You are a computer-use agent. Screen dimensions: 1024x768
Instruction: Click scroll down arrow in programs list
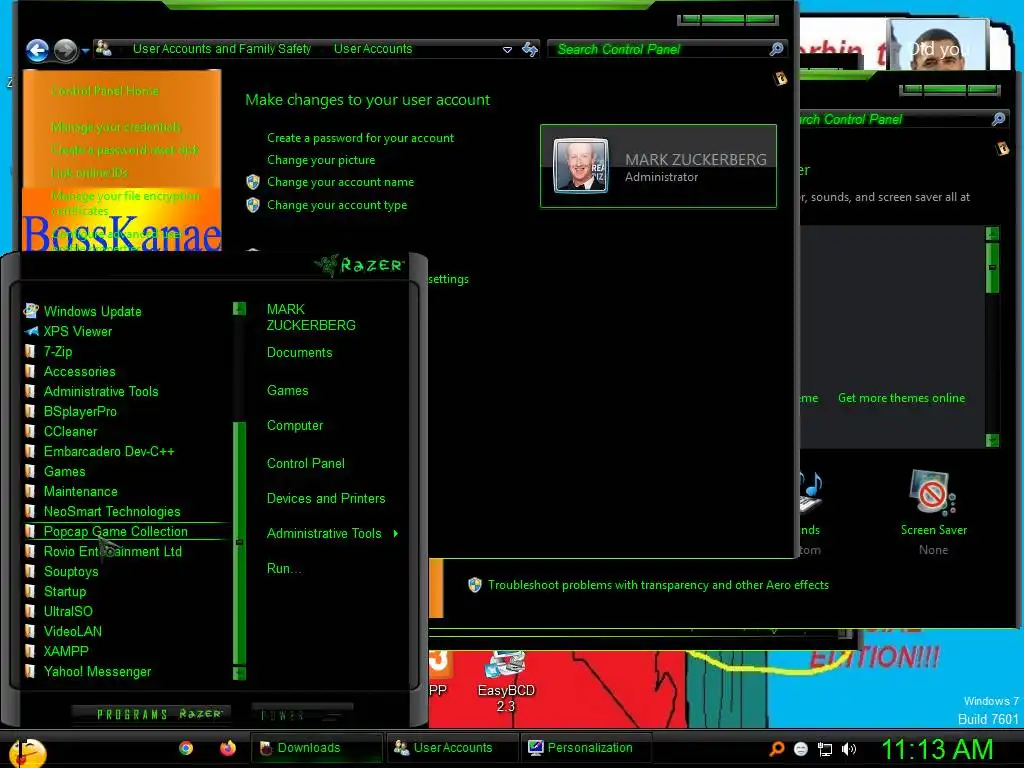(240, 673)
